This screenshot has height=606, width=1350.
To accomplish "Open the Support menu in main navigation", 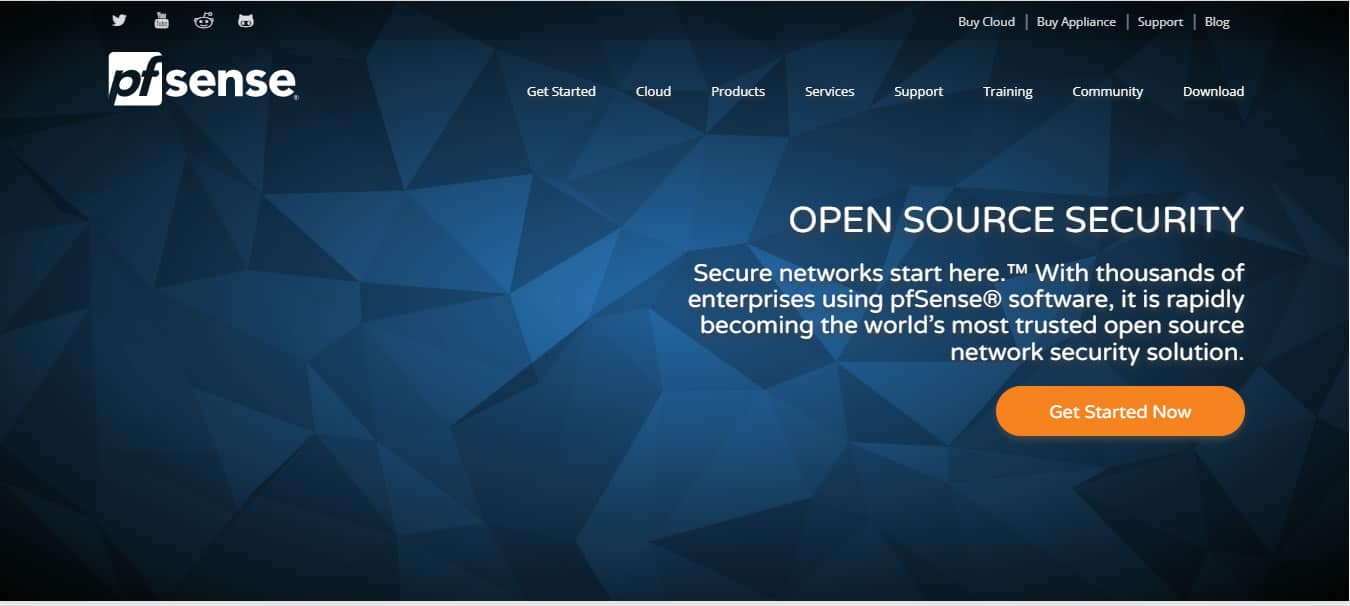I will [918, 91].
